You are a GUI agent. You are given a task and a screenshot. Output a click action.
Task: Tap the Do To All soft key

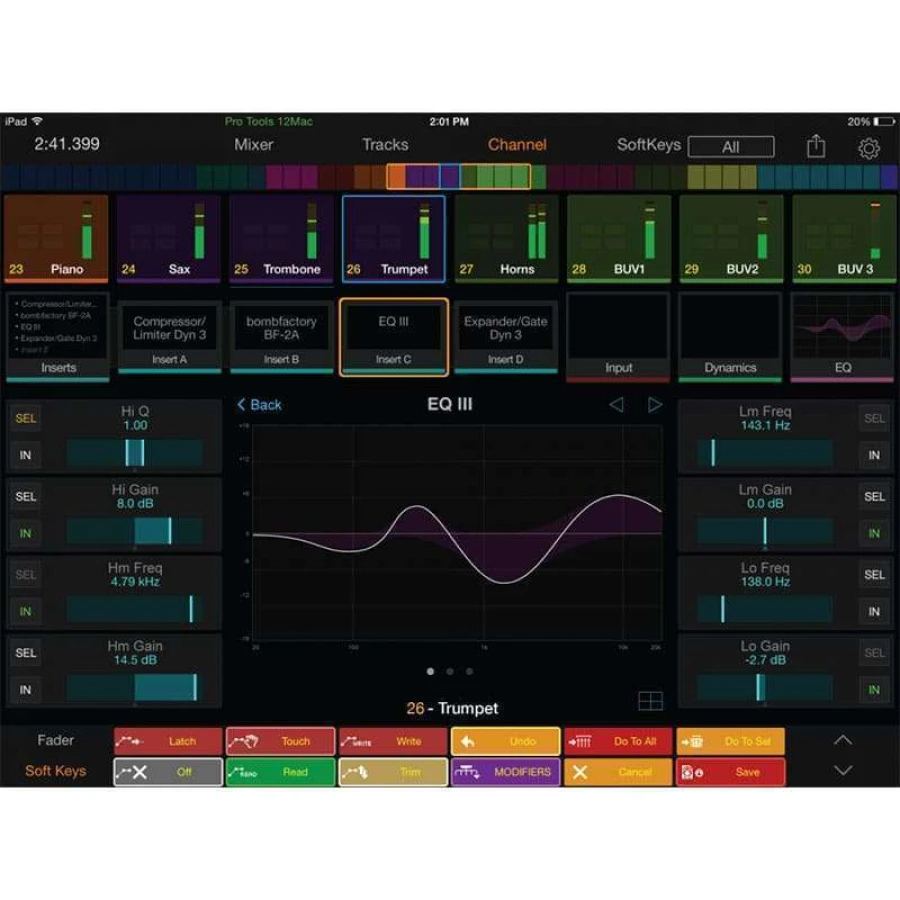[618, 741]
